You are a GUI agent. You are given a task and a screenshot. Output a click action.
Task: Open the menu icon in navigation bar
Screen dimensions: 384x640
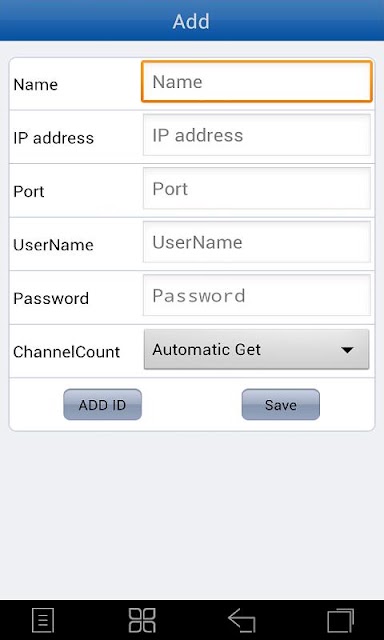click(x=43, y=621)
